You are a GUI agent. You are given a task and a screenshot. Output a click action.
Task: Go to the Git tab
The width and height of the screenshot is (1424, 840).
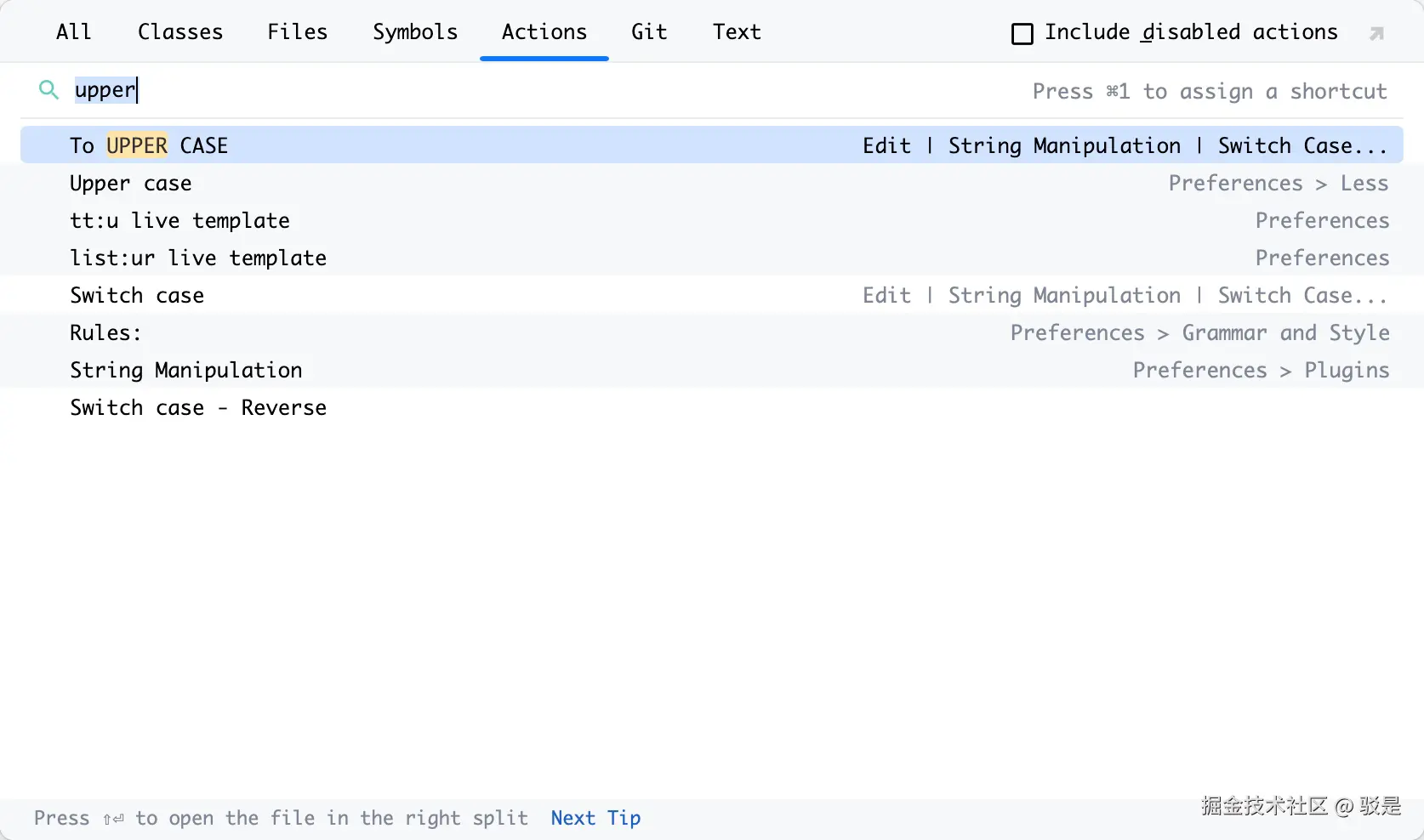click(x=649, y=32)
